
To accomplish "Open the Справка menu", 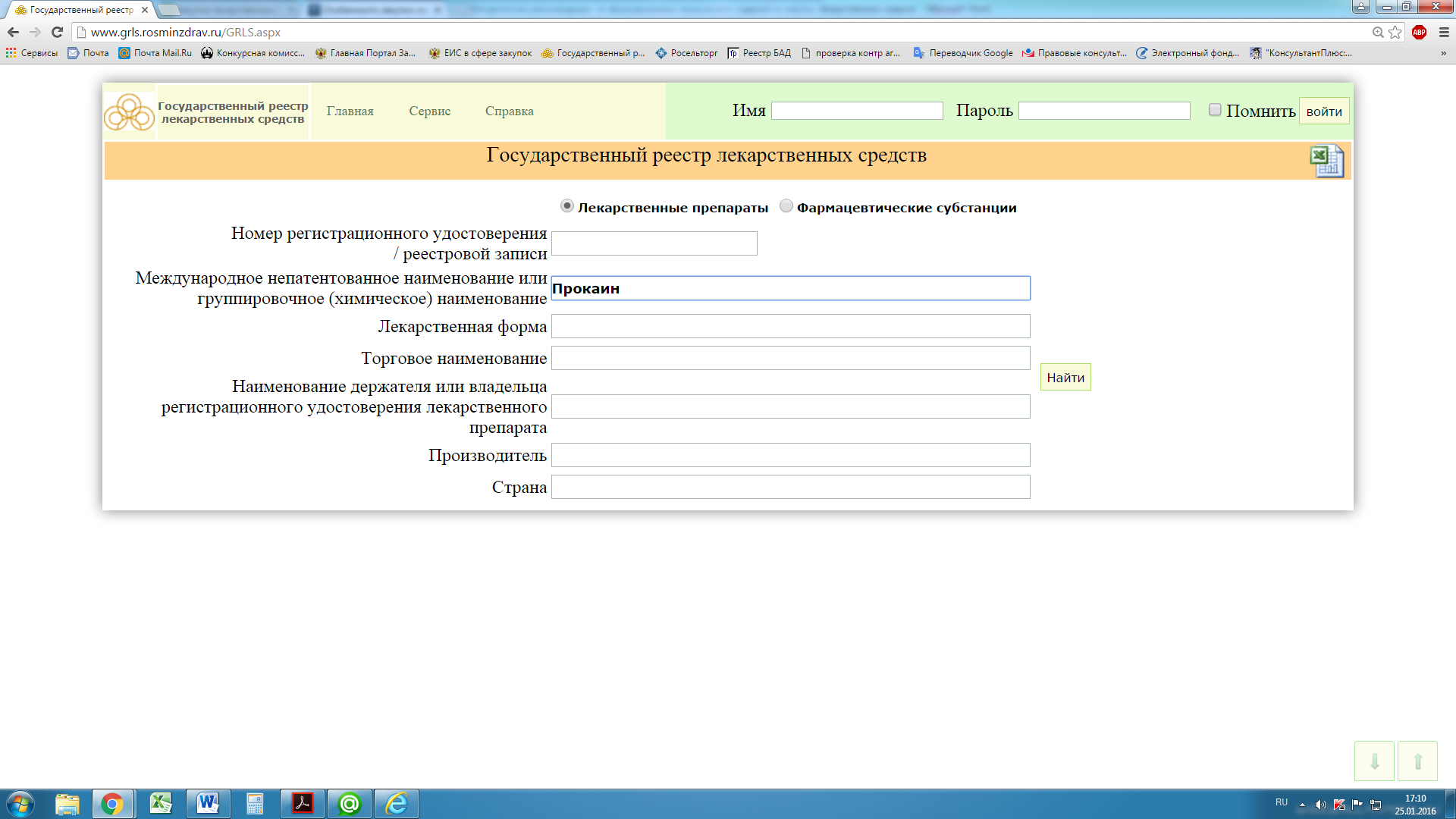I will coord(509,111).
